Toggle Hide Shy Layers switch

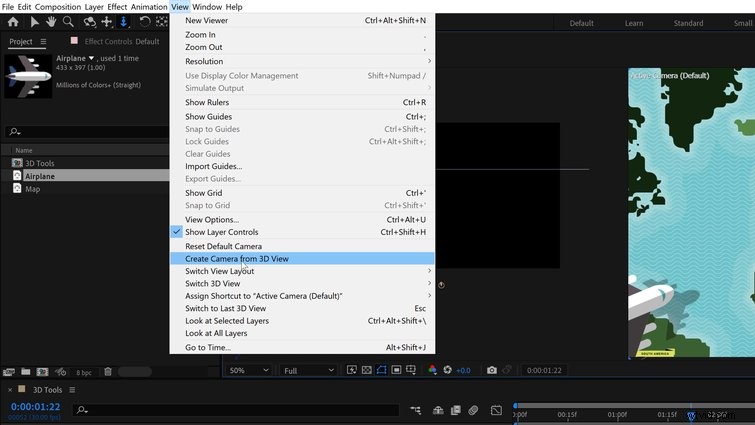coord(438,410)
